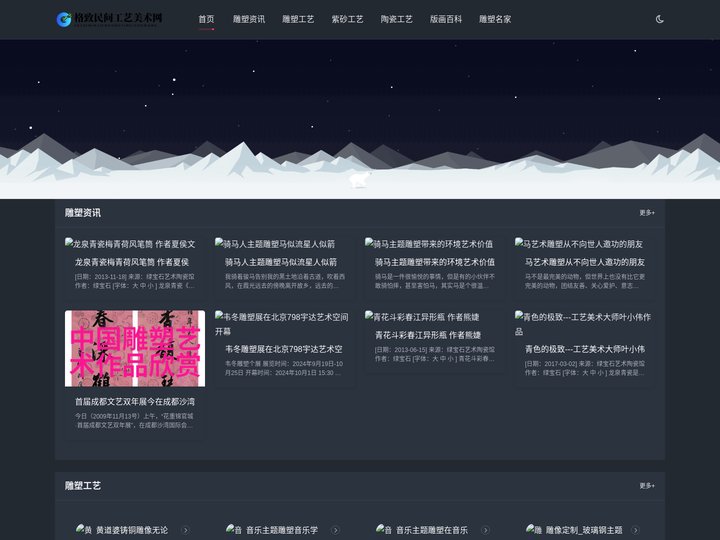
Task: Click broken image for 青花斗彩春江异形瓶 作者熊婕
Action: 422,317
